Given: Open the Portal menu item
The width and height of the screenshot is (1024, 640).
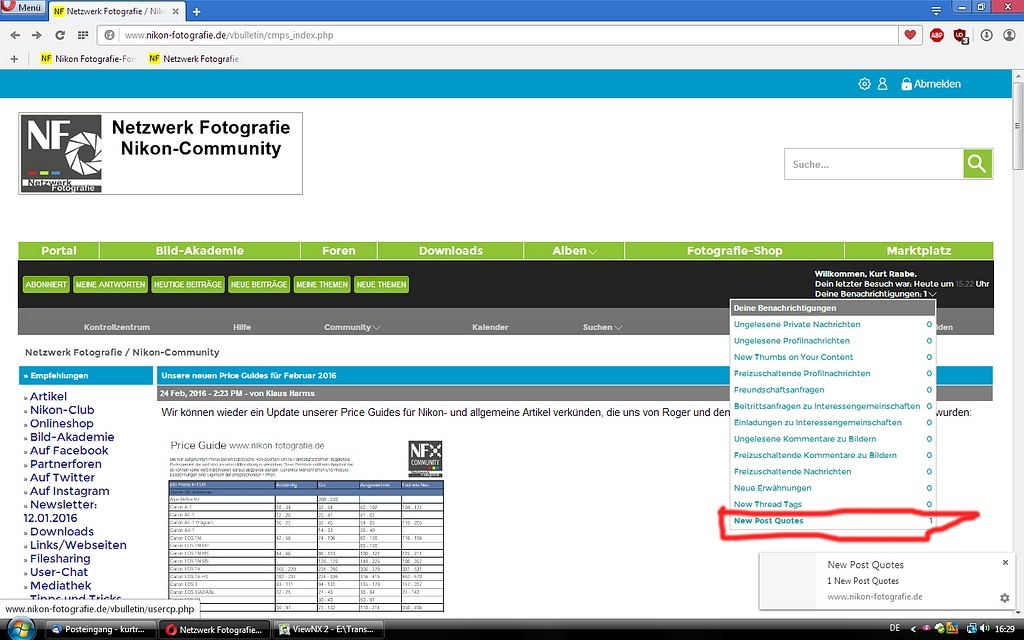Looking at the screenshot, I should pyautogui.click(x=59, y=251).
